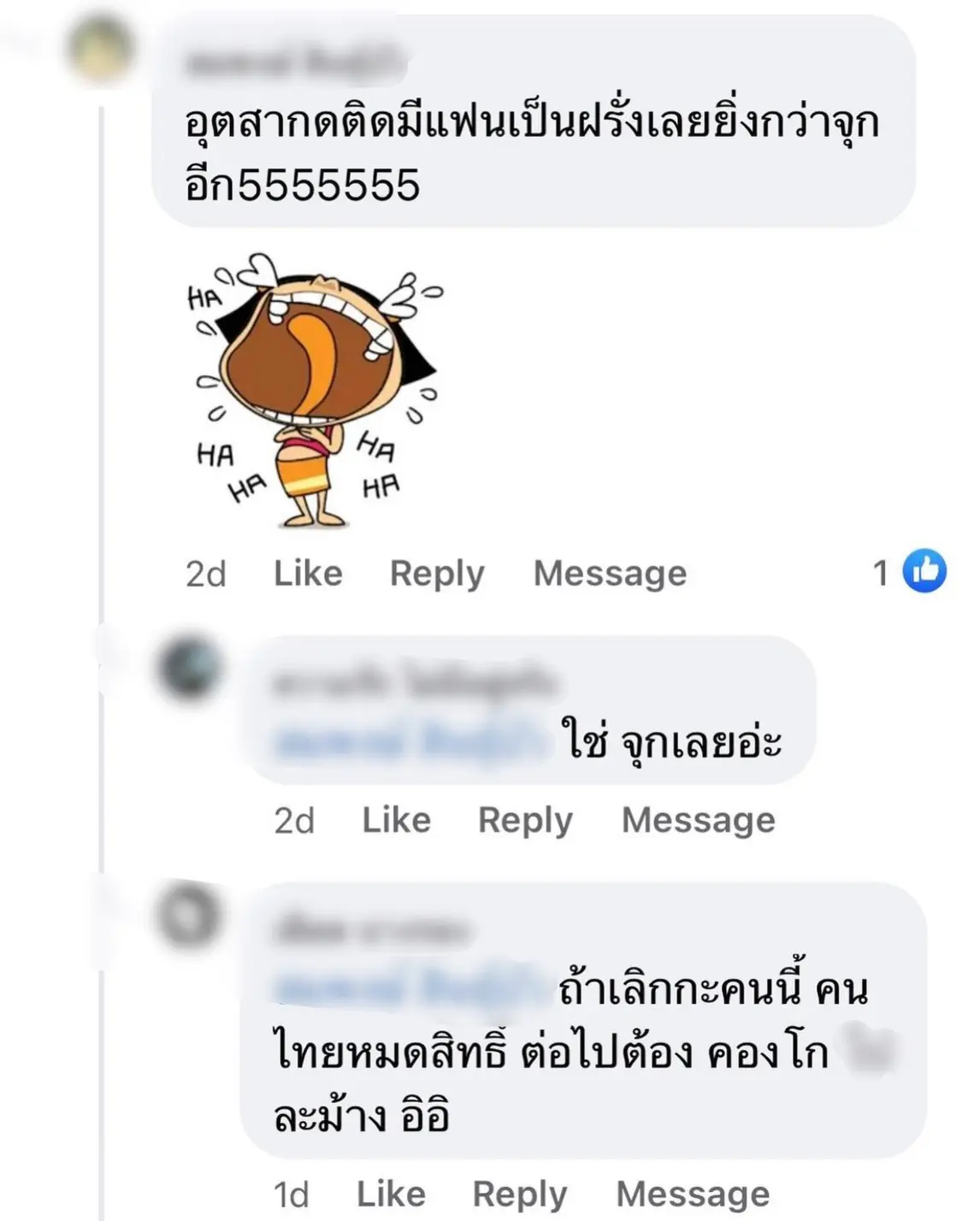The image size is (980, 1221).
Task: Click the blue thumbs-up reaction icon
Action: 924,571
